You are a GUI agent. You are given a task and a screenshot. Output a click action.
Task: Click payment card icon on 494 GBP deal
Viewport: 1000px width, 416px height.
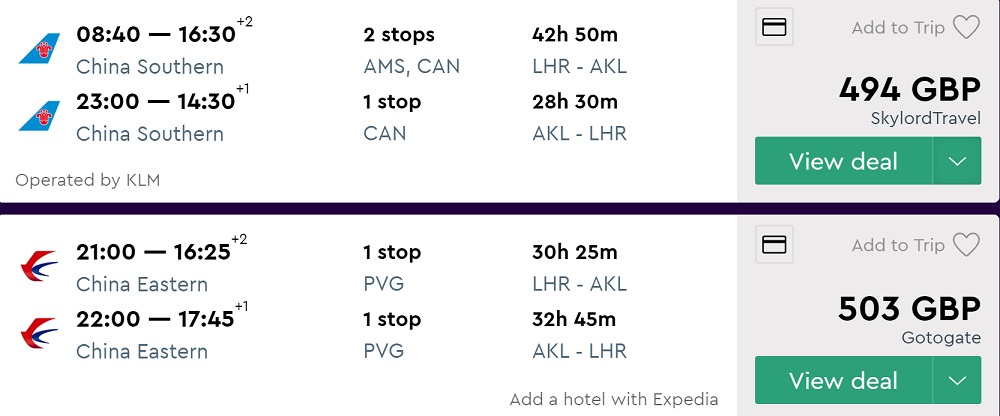(774, 28)
